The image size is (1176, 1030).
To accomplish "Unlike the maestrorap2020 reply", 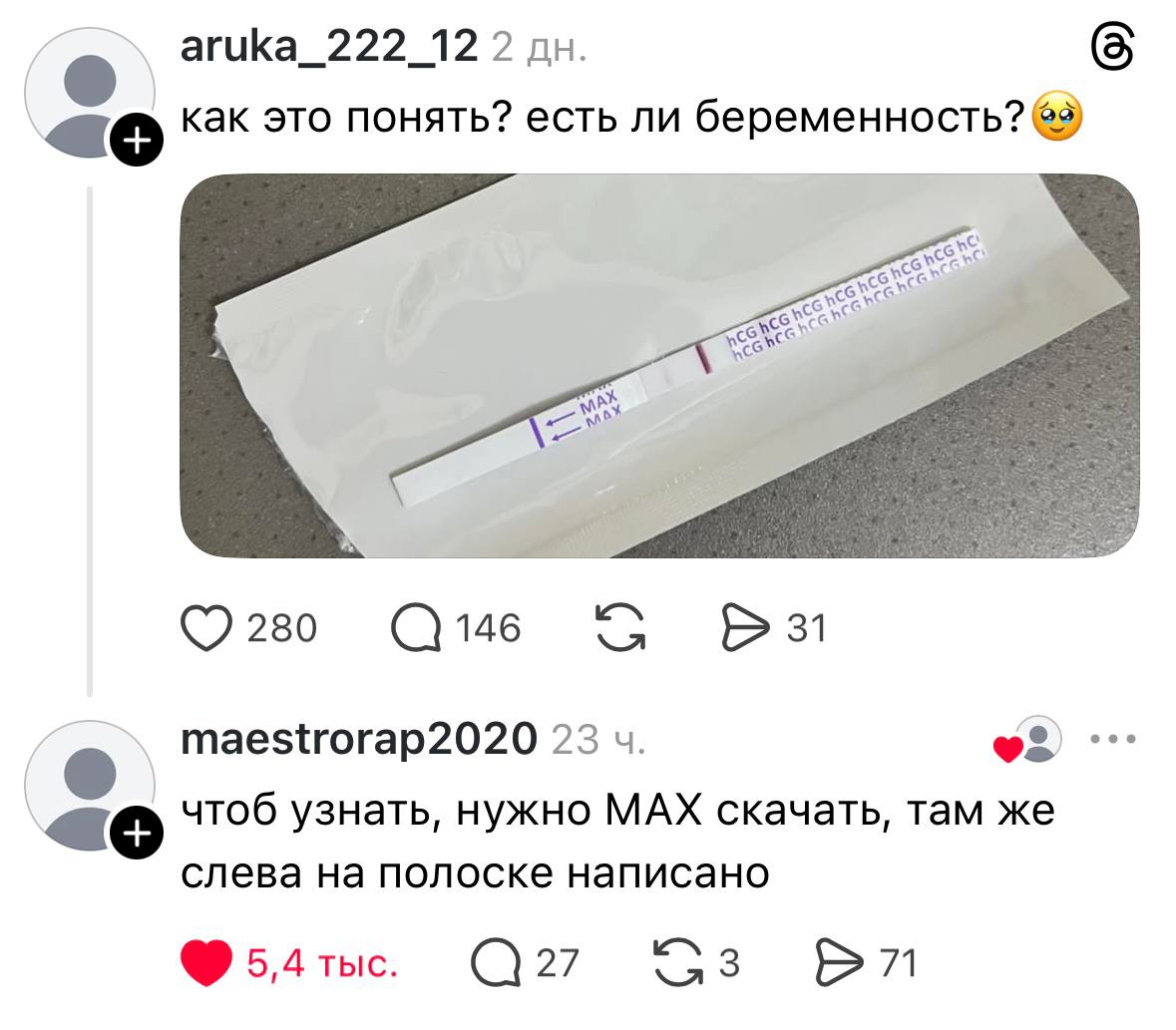I will click(206, 962).
